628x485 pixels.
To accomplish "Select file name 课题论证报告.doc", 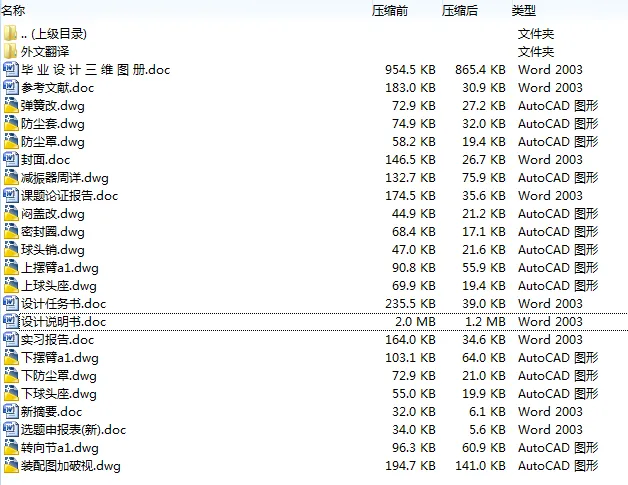I will click(70, 196).
